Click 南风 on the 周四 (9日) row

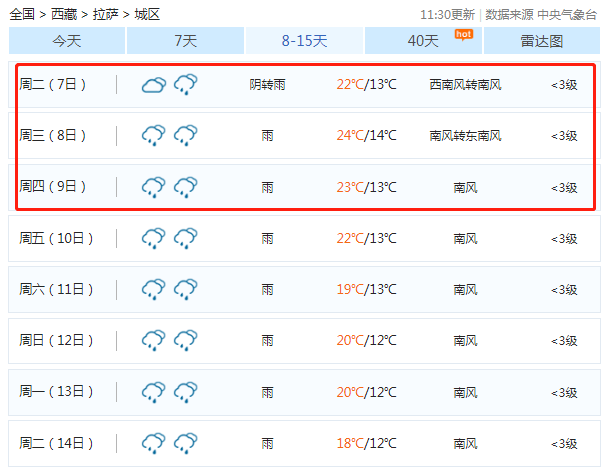tap(465, 188)
